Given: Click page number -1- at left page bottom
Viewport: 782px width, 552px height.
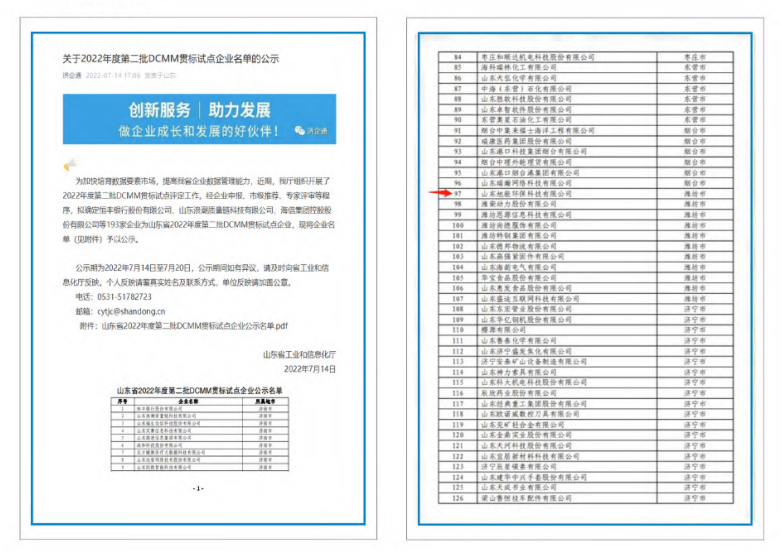Looking at the screenshot, I should [198, 488].
